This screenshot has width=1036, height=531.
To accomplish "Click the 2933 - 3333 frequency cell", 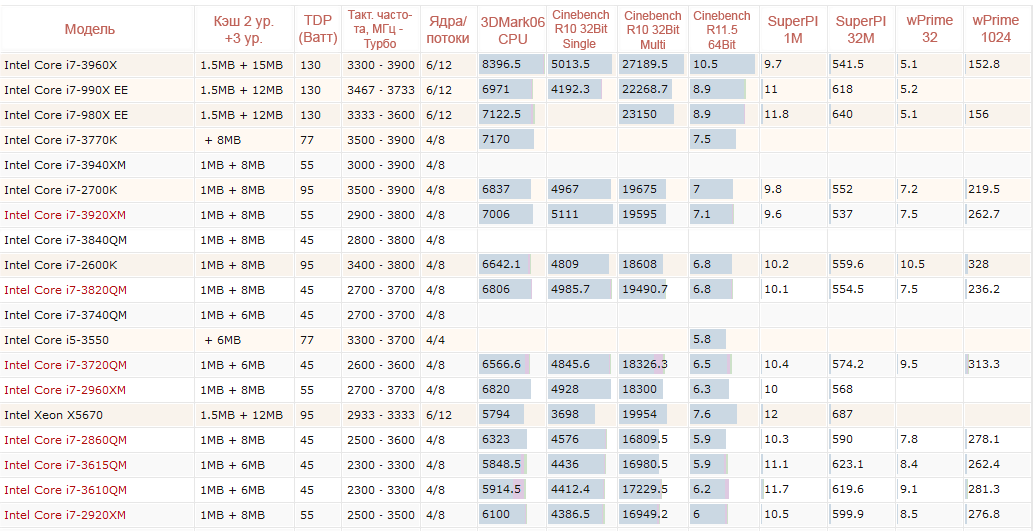I will click(x=380, y=415).
